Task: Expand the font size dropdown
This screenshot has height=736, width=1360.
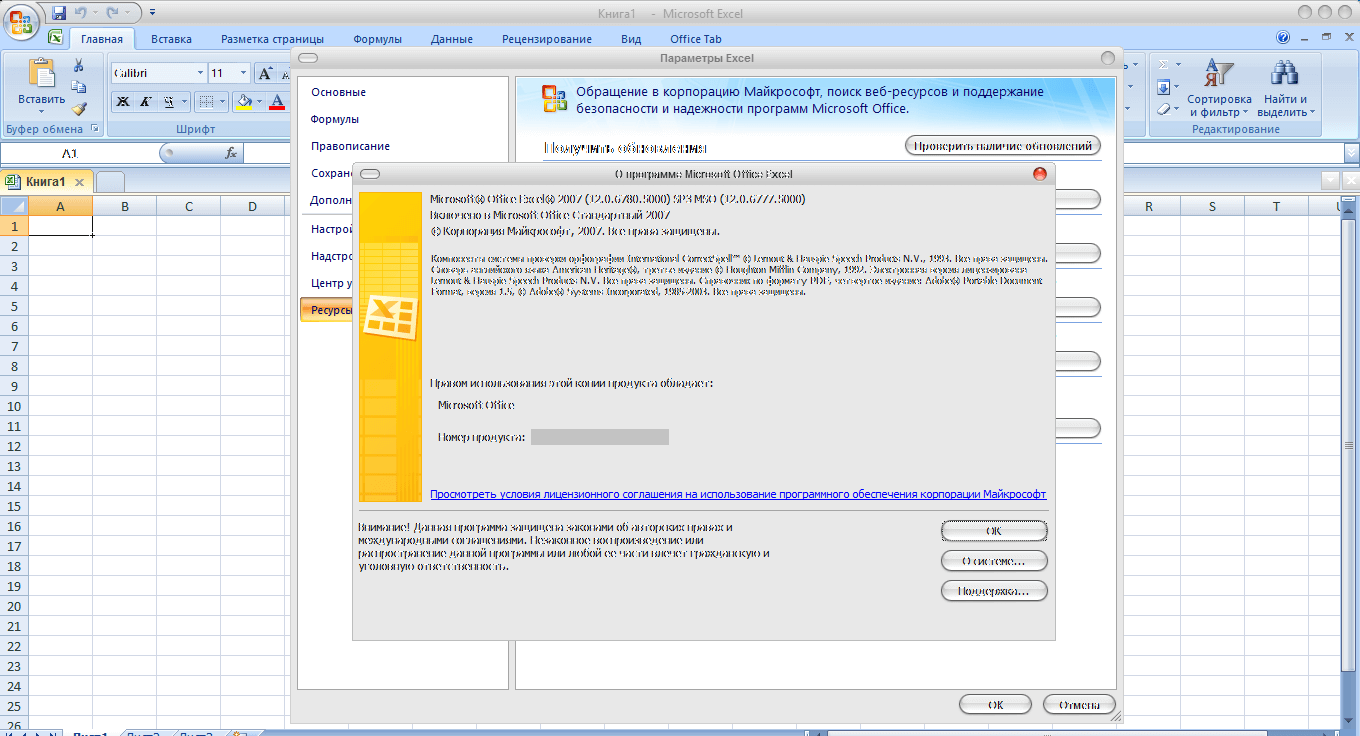Action: (243, 73)
